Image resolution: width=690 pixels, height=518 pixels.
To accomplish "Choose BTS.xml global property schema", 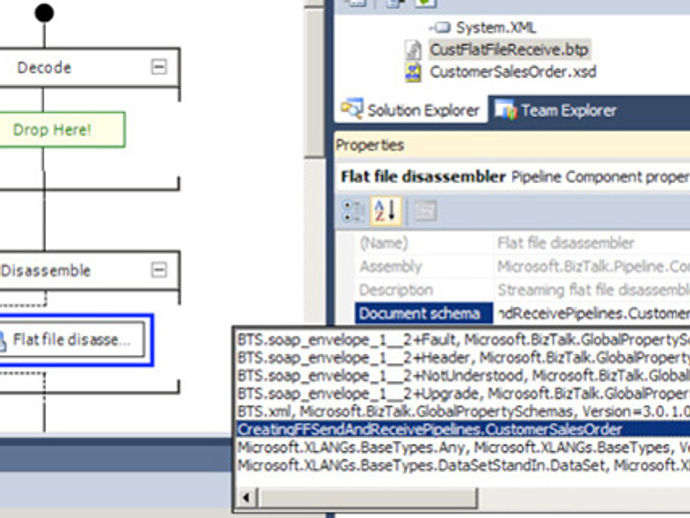I will (x=463, y=411).
